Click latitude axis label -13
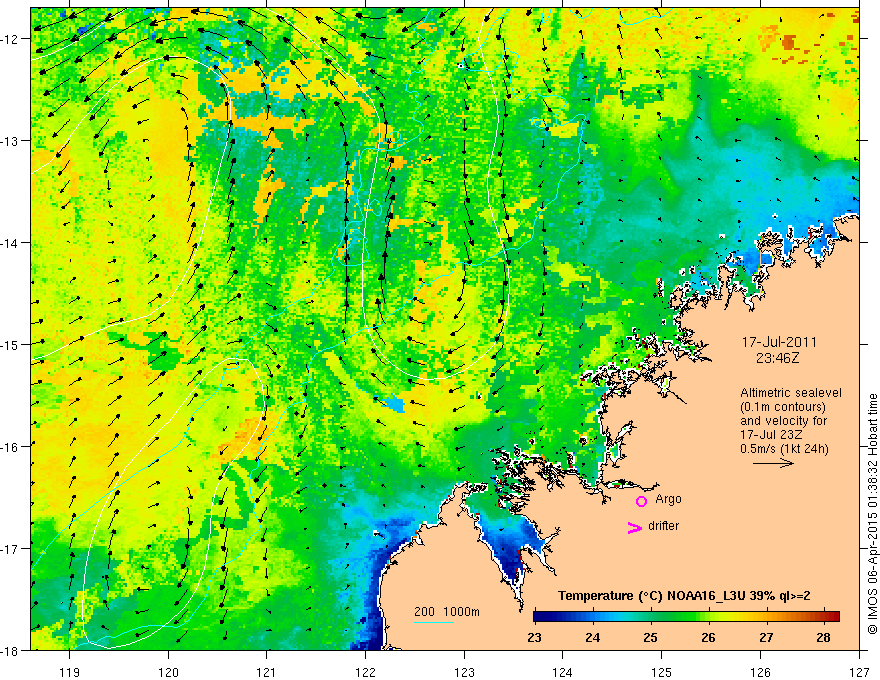 (11, 141)
